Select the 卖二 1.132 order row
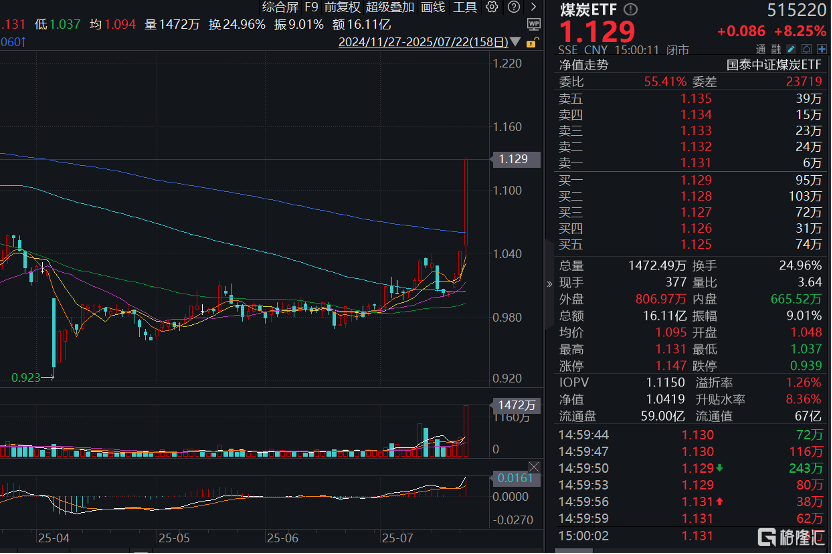Image resolution: width=832 pixels, height=554 pixels. (690, 146)
